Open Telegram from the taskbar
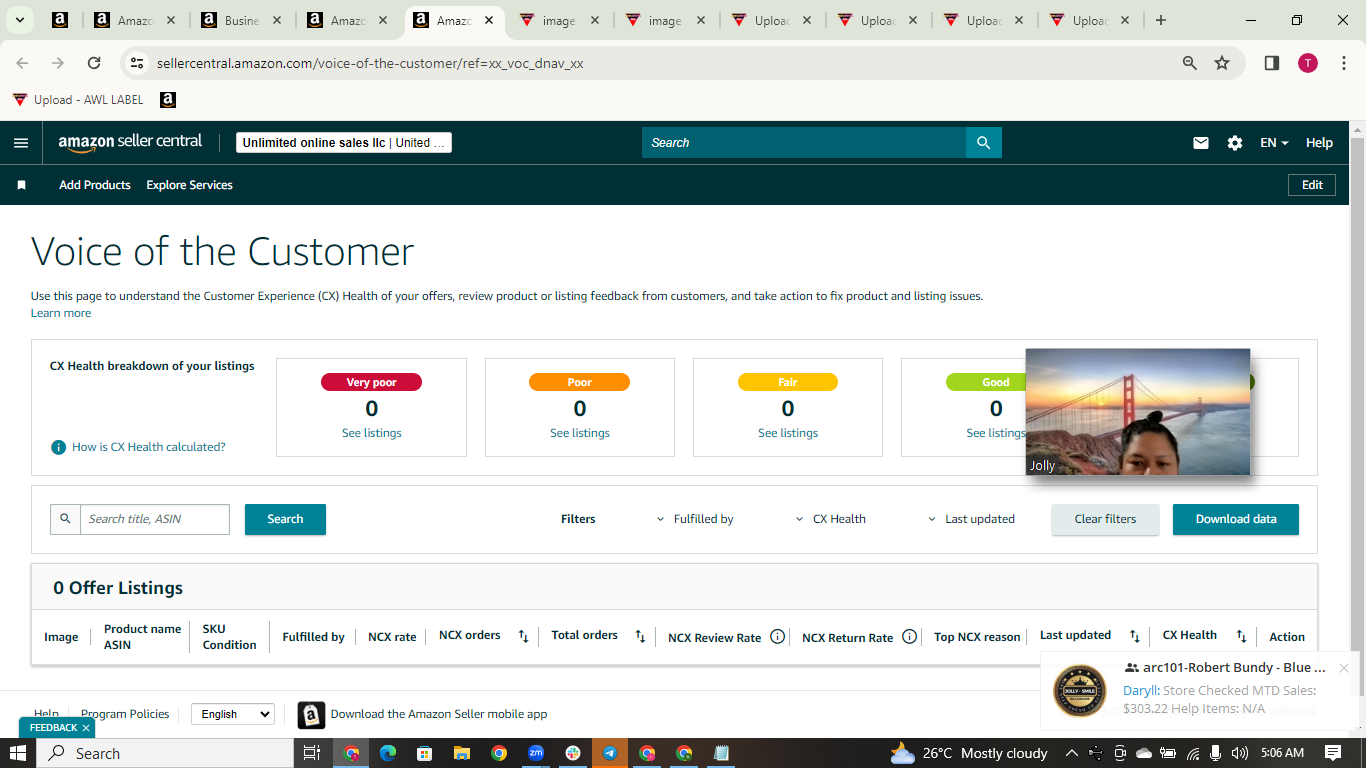The height and width of the screenshot is (768, 1366). (x=610, y=753)
